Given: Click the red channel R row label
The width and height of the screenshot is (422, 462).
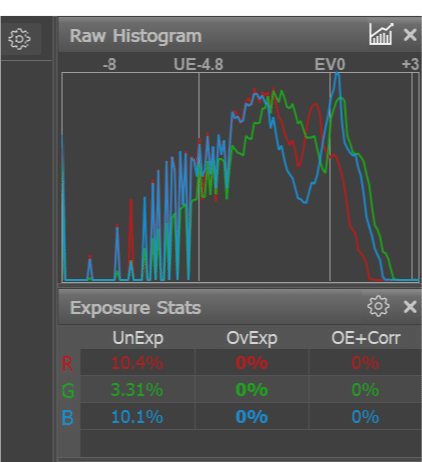Looking at the screenshot, I should click(x=67, y=364).
